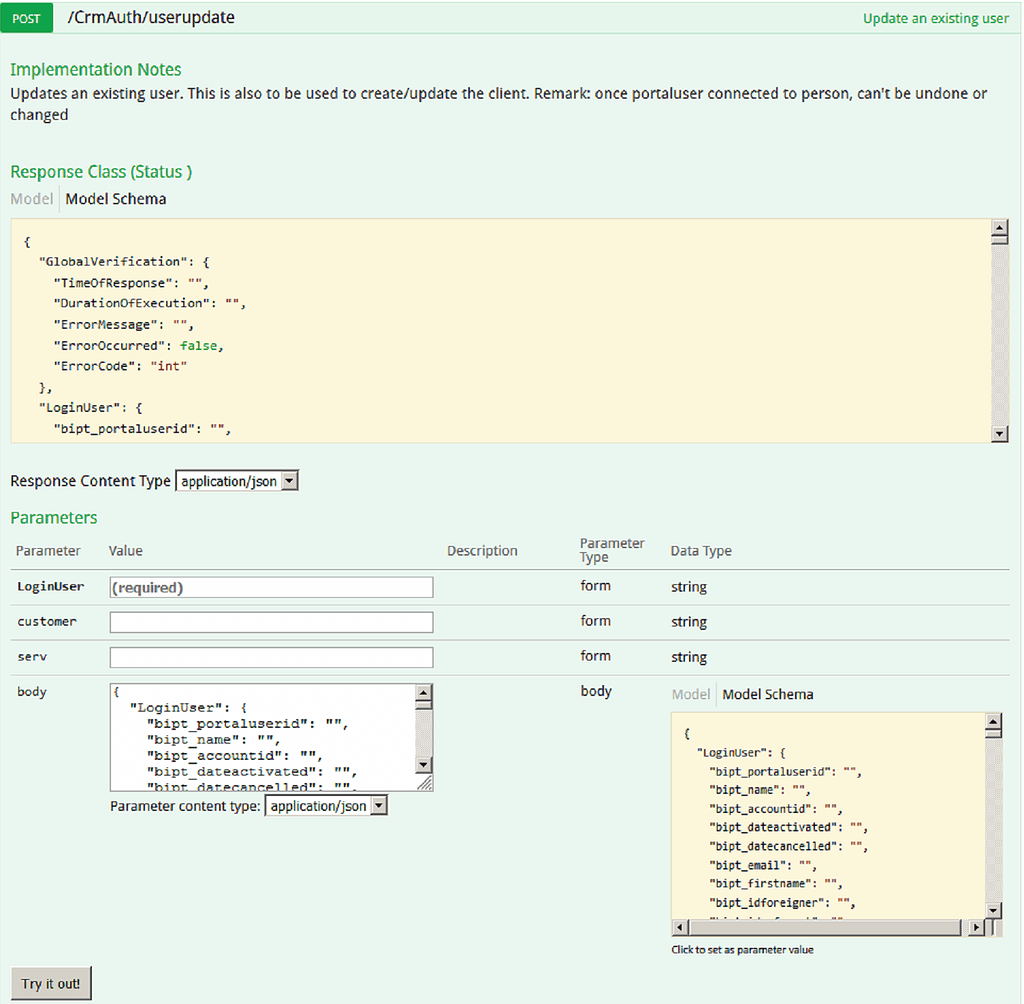Screen dimensions: 1024x1004
Task: Focus the LoginUser required input field
Action: pyautogui.click(x=271, y=587)
